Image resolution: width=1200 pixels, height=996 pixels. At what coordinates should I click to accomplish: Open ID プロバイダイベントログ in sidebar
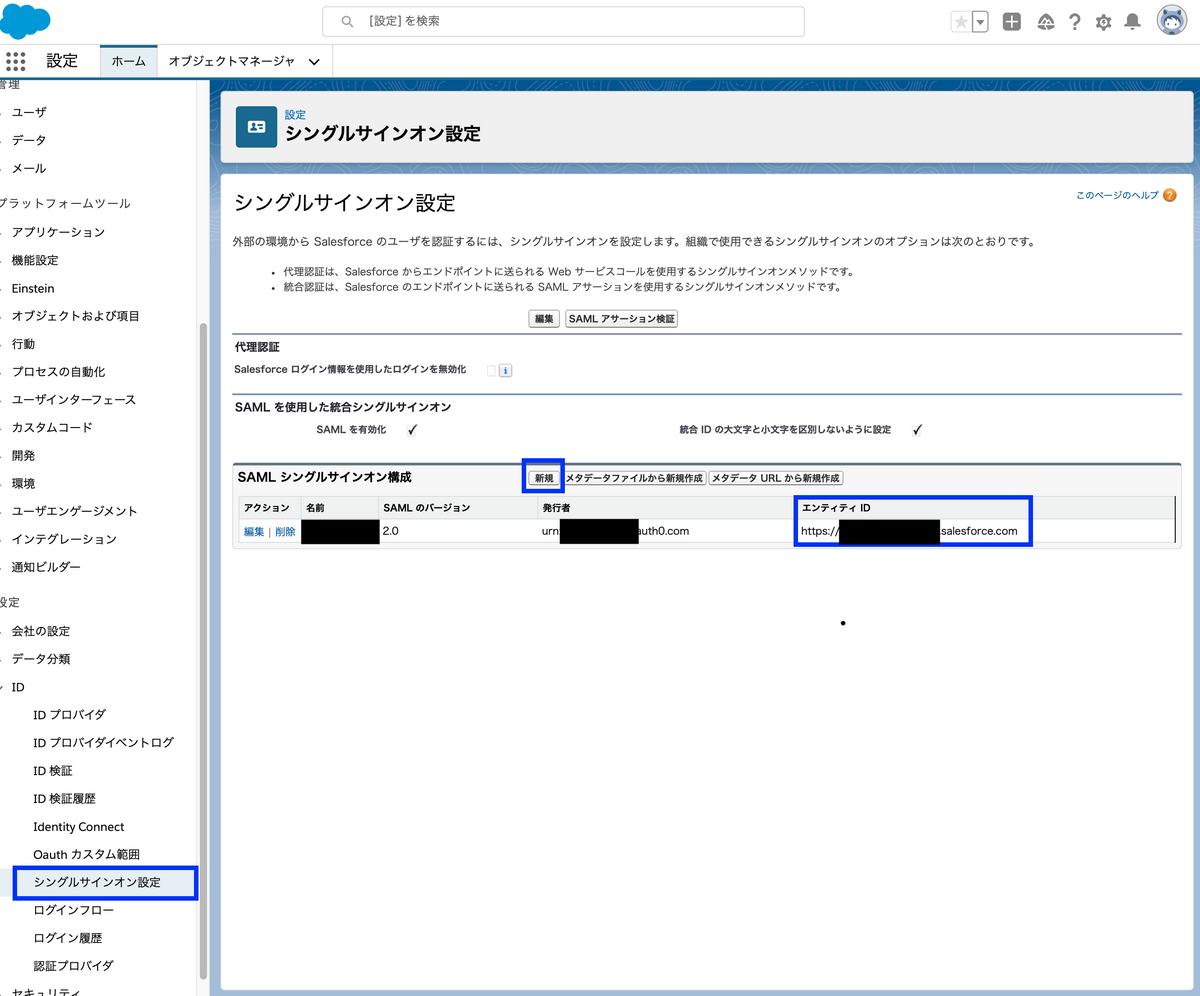[103, 743]
